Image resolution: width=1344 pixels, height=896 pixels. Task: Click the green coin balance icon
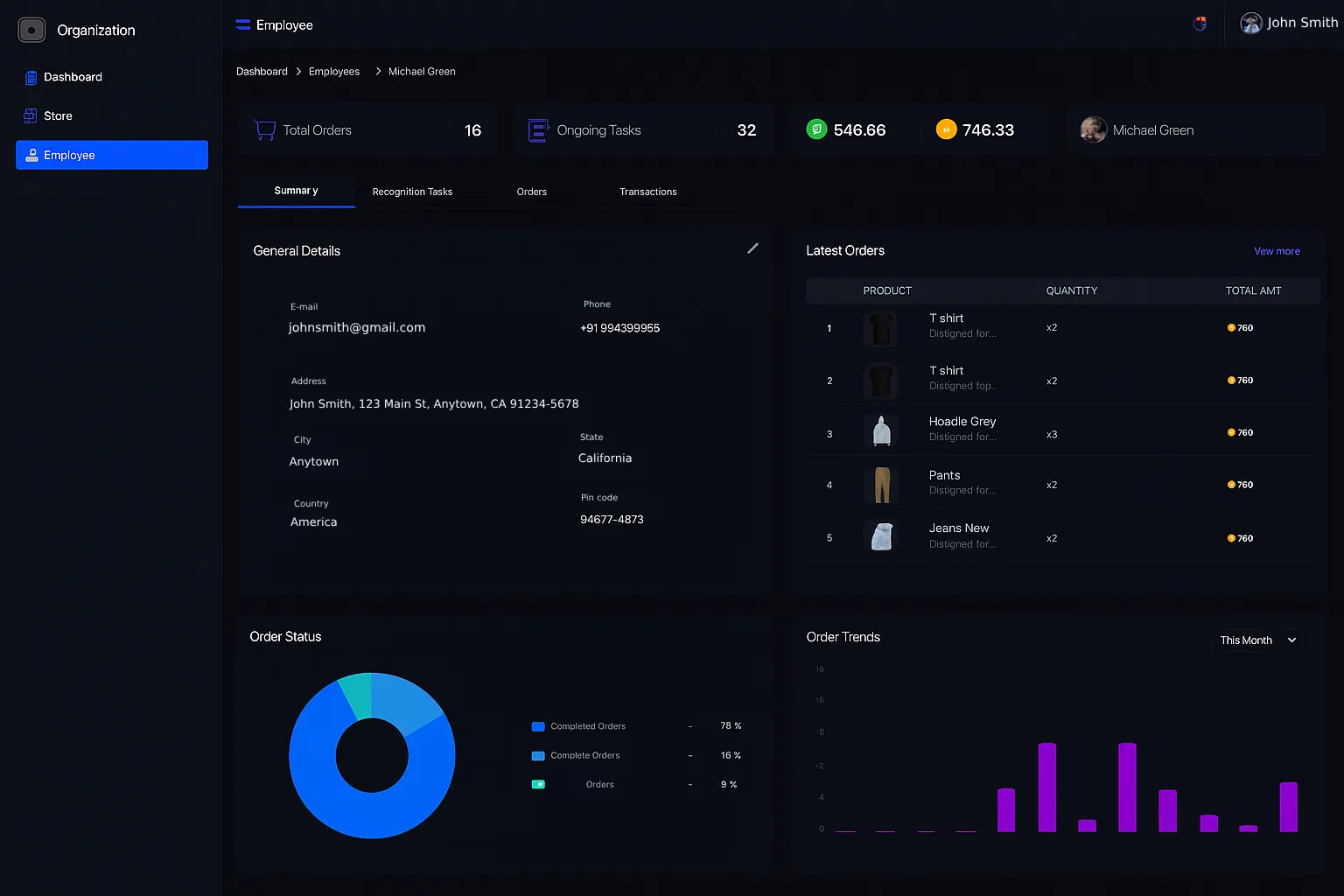816,129
